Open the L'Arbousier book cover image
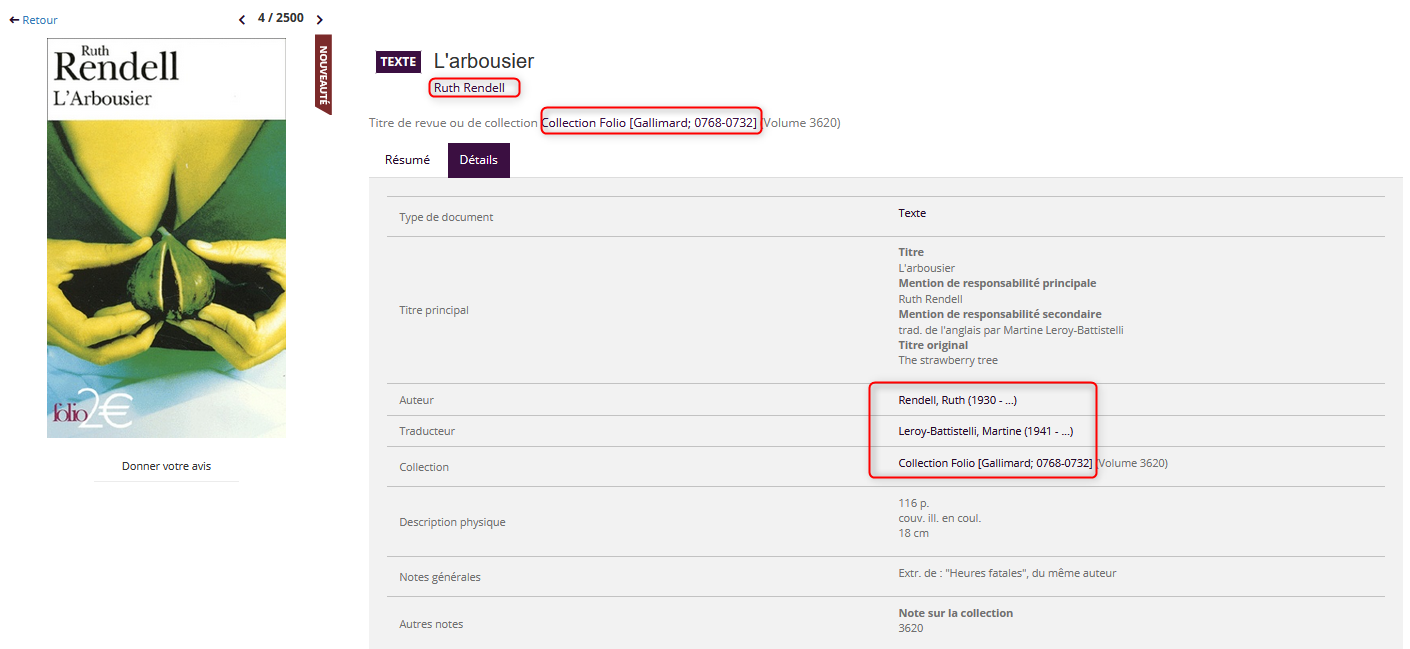The image size is (1410, 649). point(166,238)
